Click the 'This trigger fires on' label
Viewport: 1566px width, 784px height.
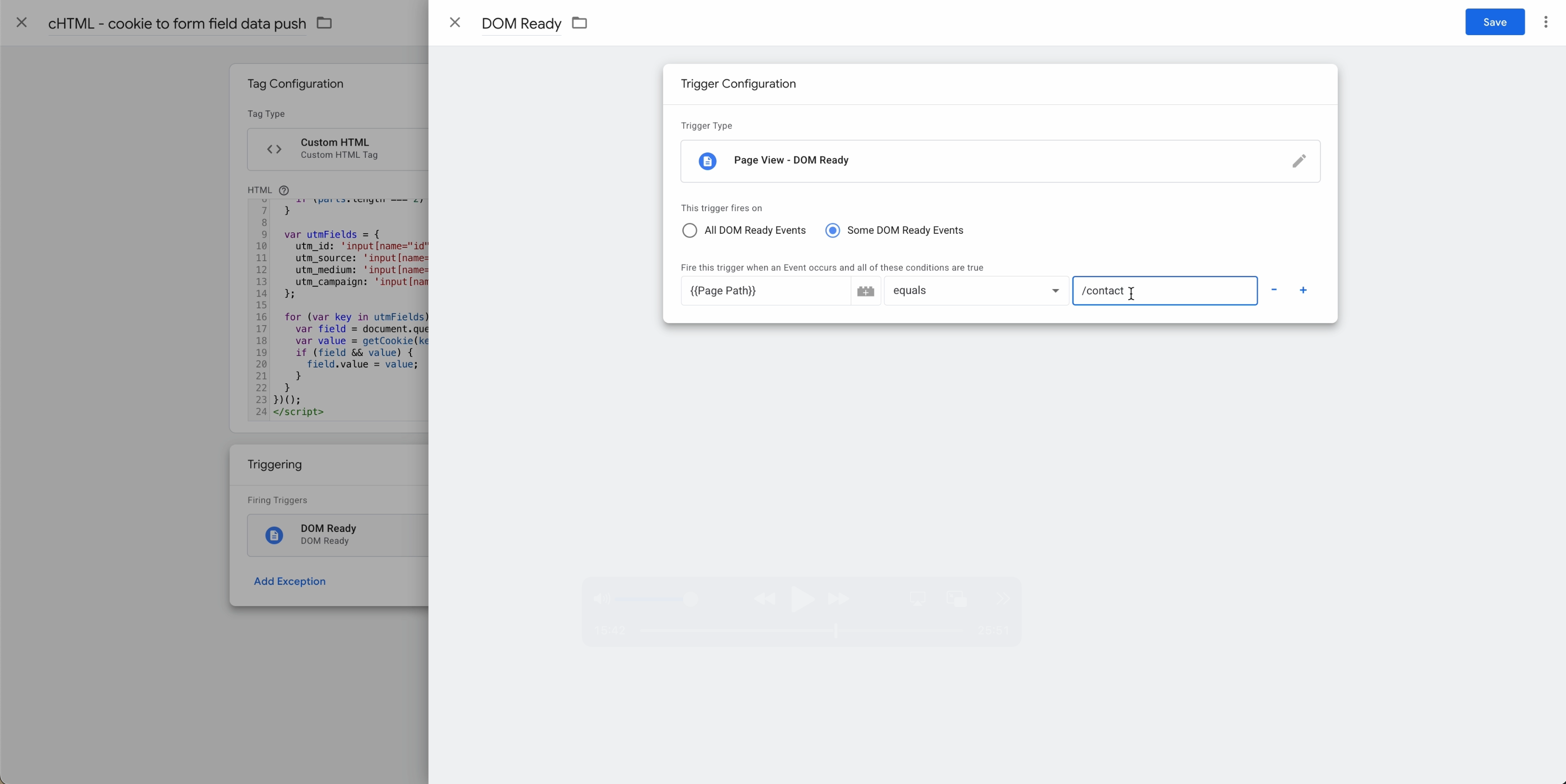721,208
